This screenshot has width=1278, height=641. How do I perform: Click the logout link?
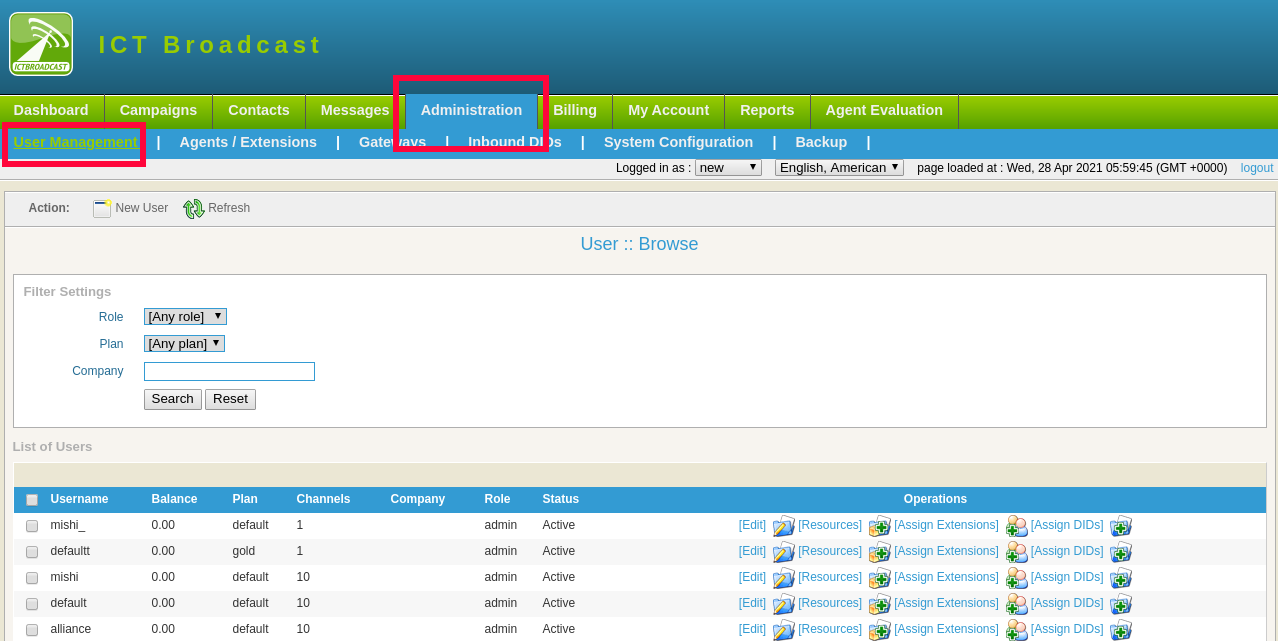[1257, 168]
